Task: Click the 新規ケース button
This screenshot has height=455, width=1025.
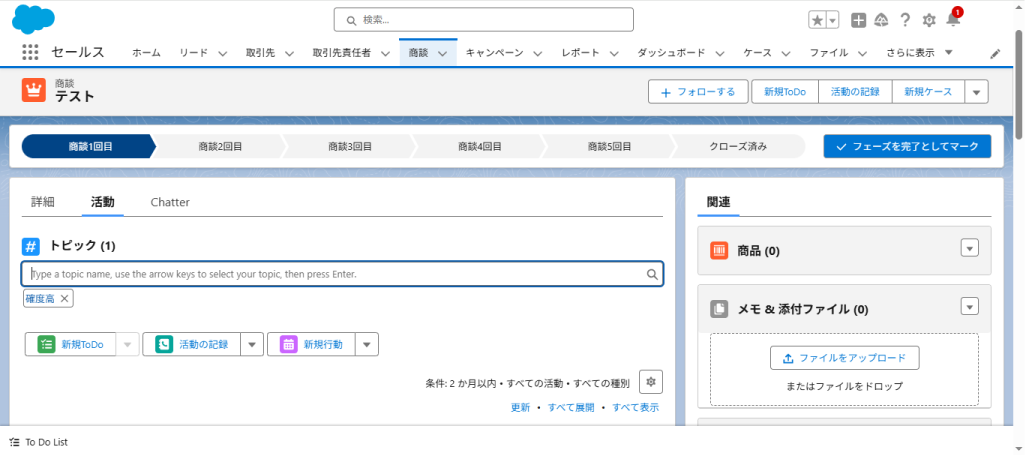Action: [928, 92]
